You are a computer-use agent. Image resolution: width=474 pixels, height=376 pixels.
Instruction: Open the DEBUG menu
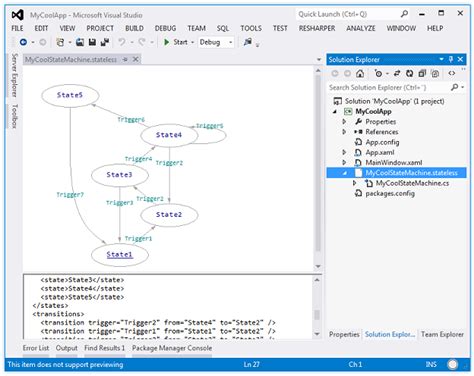165,28
